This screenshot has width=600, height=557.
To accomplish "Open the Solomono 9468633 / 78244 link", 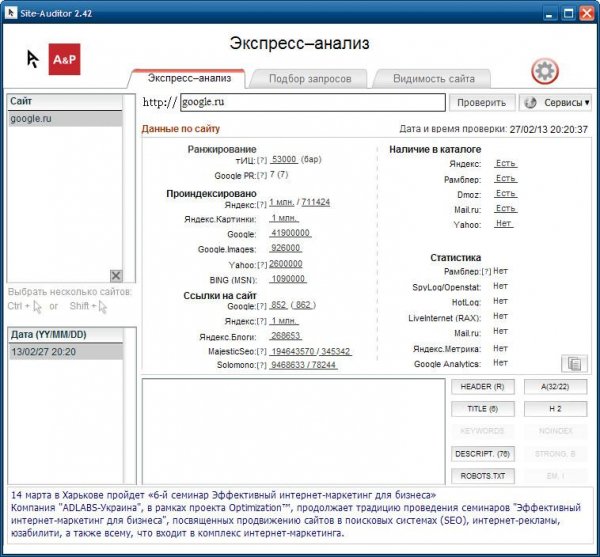I will 303,365.
